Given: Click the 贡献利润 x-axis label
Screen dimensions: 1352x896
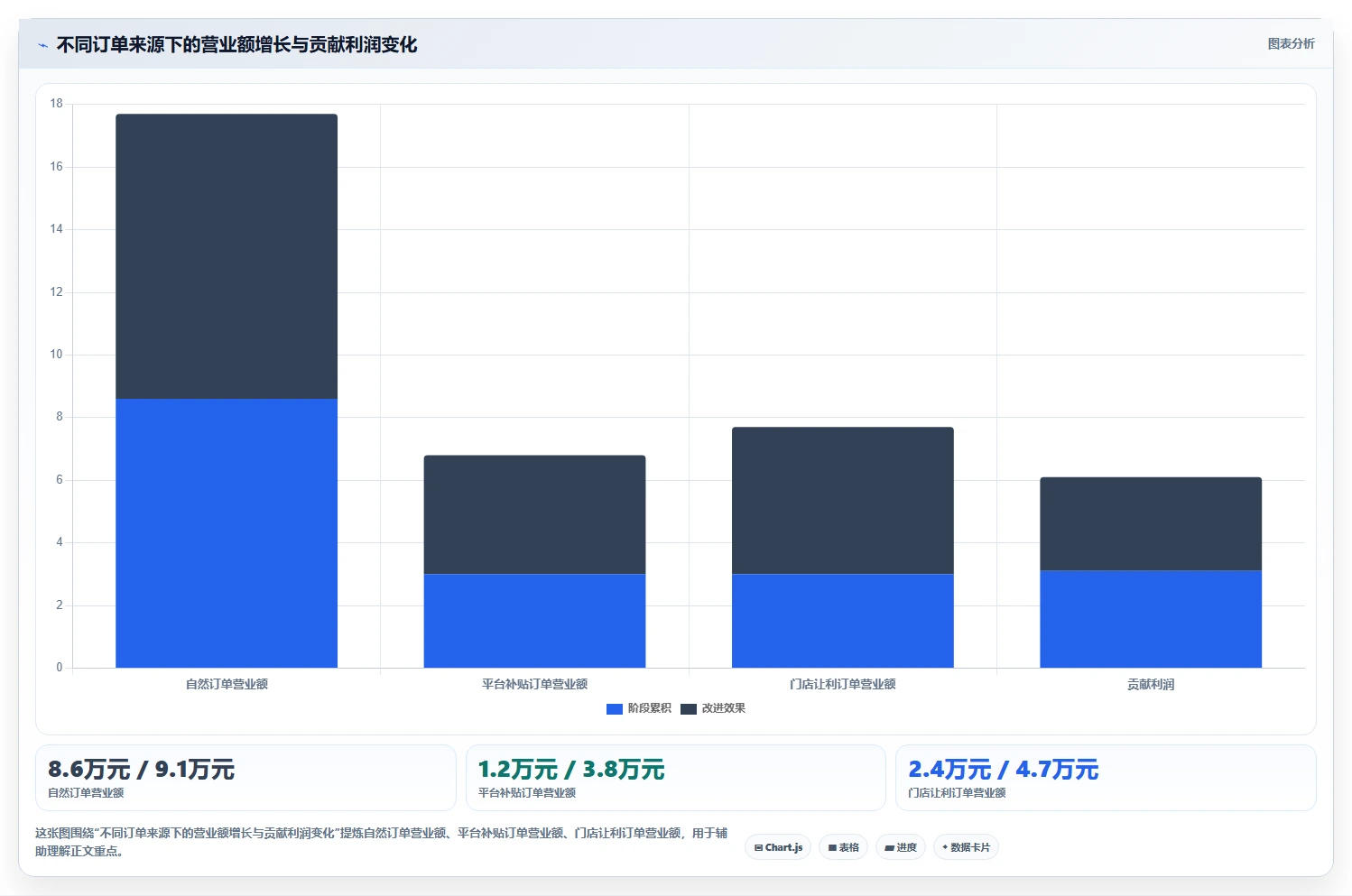Looking at the screenshot, I should [1151, 684].
